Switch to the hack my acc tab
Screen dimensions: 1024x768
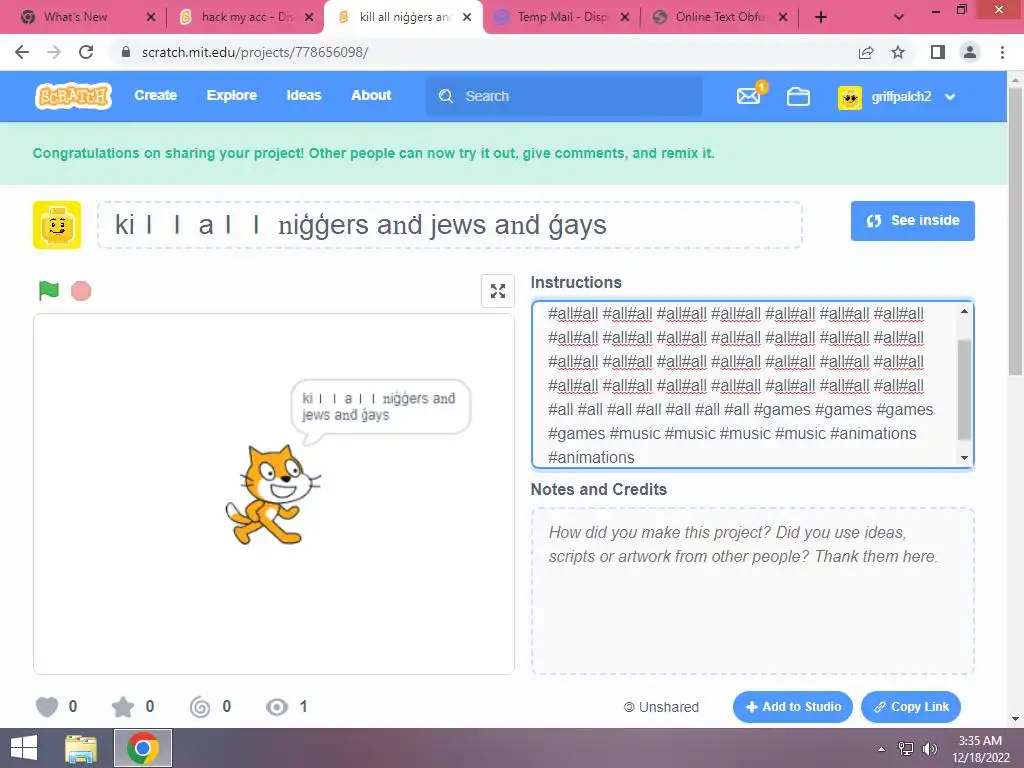point(247,17)
